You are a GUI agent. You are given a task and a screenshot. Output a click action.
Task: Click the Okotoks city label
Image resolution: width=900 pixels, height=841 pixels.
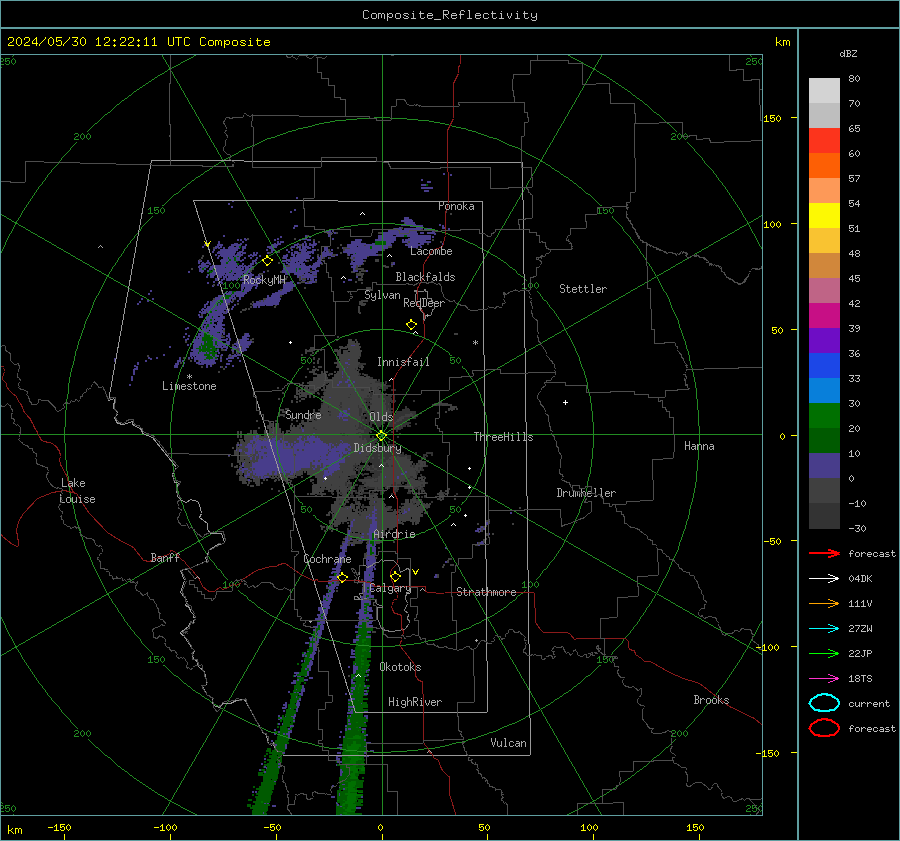click(x=401, y=667)
